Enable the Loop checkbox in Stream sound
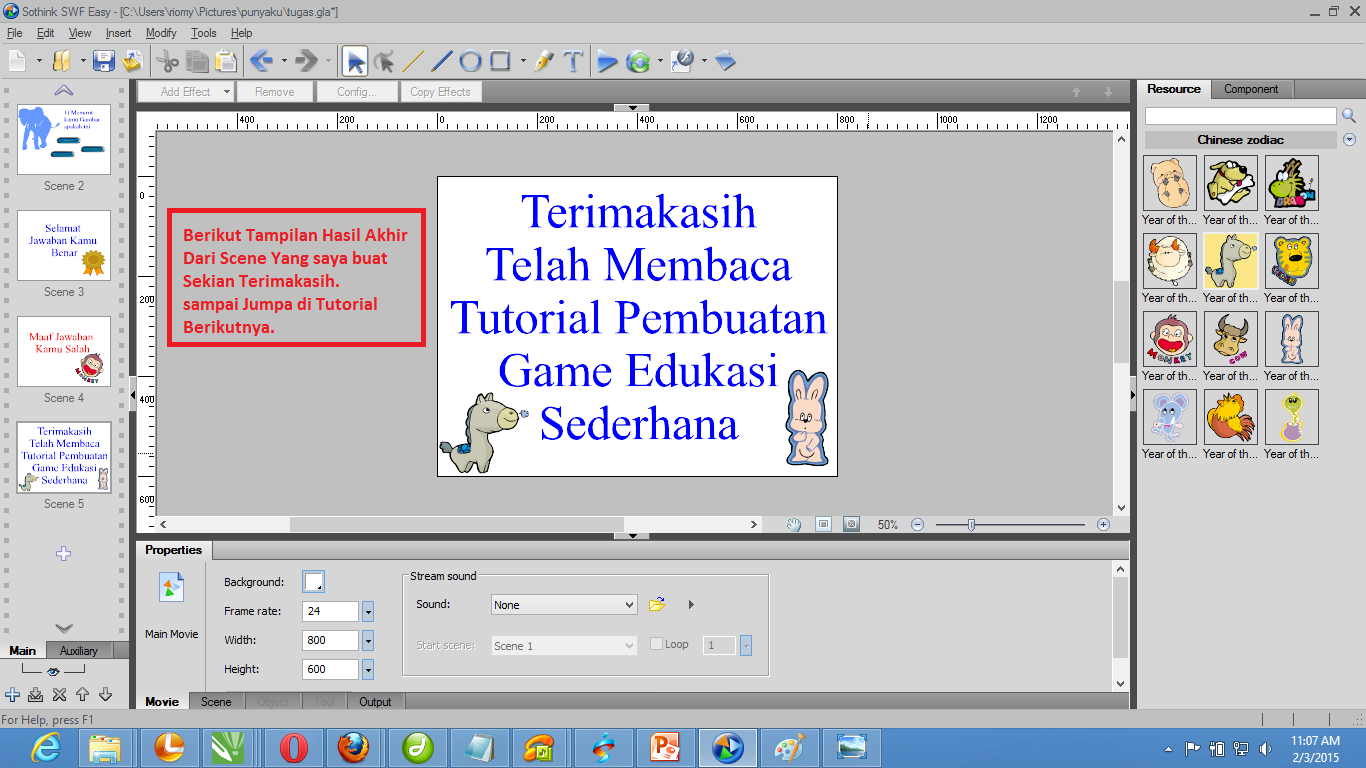Screen dimensions: 1366x768 tap(657, 644)
